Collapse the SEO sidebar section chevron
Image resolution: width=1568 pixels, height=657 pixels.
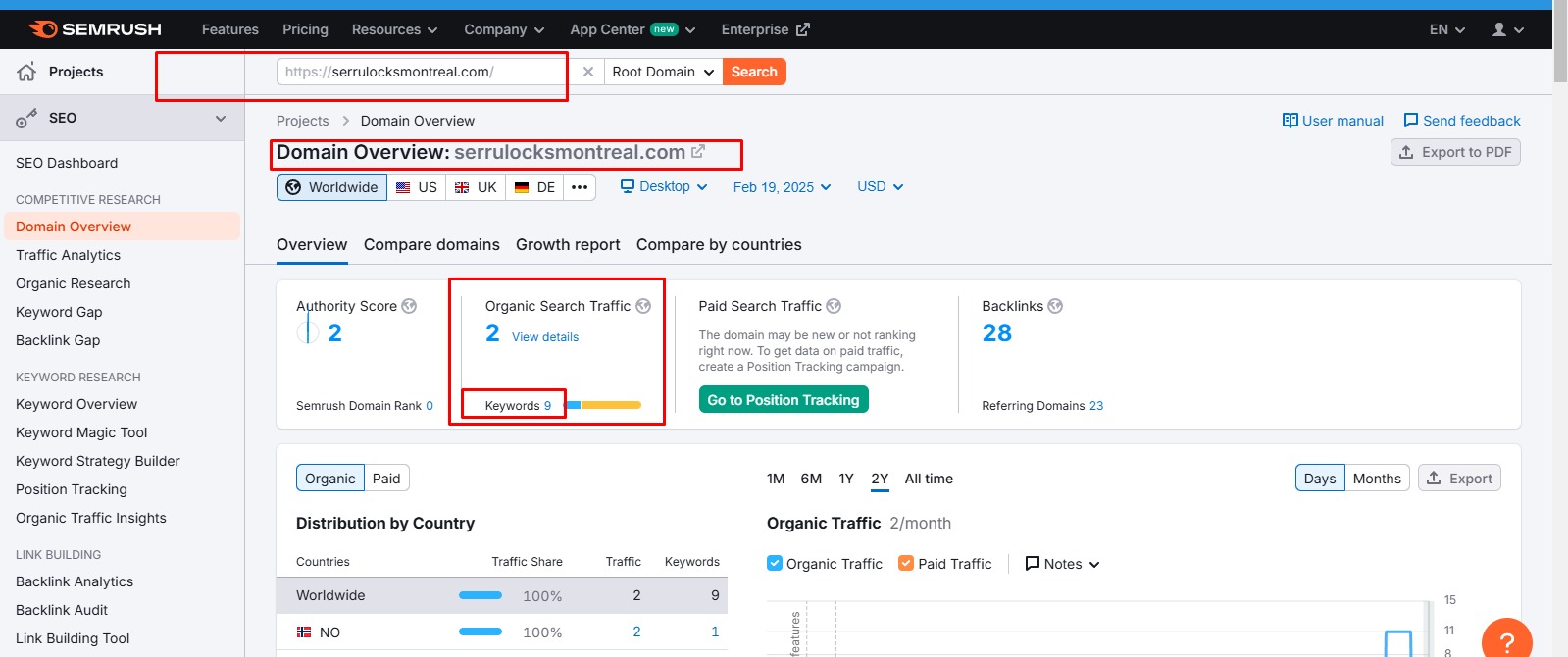coord(221,118)
